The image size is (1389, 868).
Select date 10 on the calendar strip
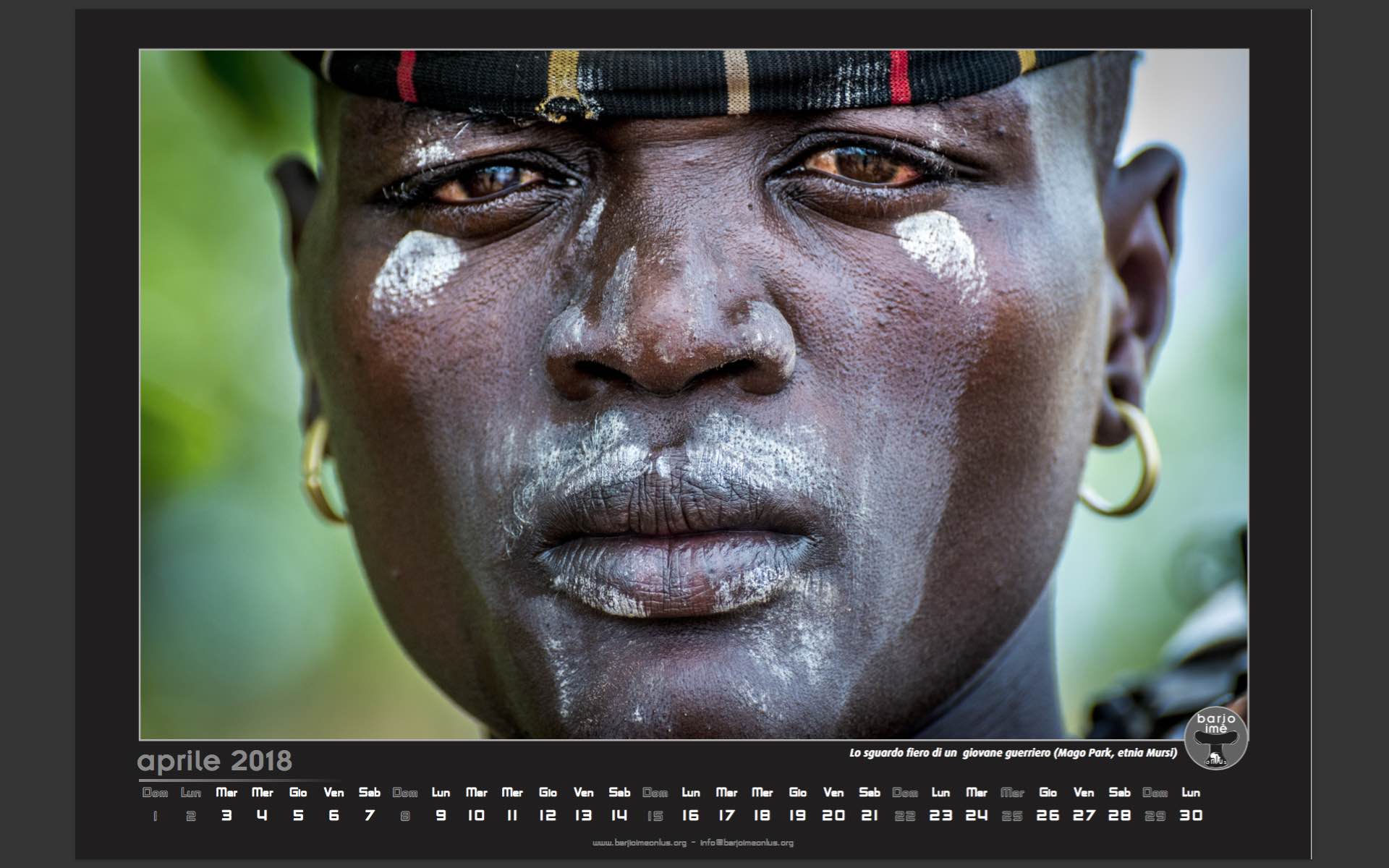[x=476, y=816]
